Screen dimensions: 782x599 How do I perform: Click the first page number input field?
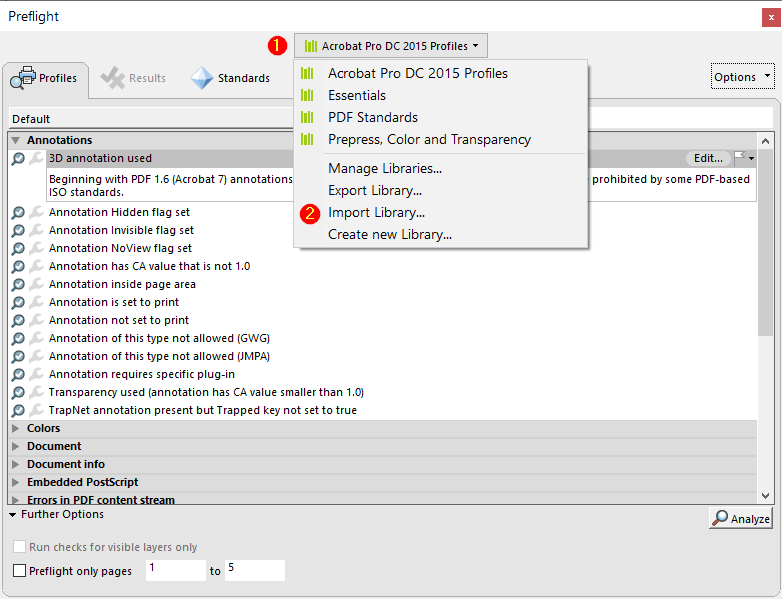point(174,570)
